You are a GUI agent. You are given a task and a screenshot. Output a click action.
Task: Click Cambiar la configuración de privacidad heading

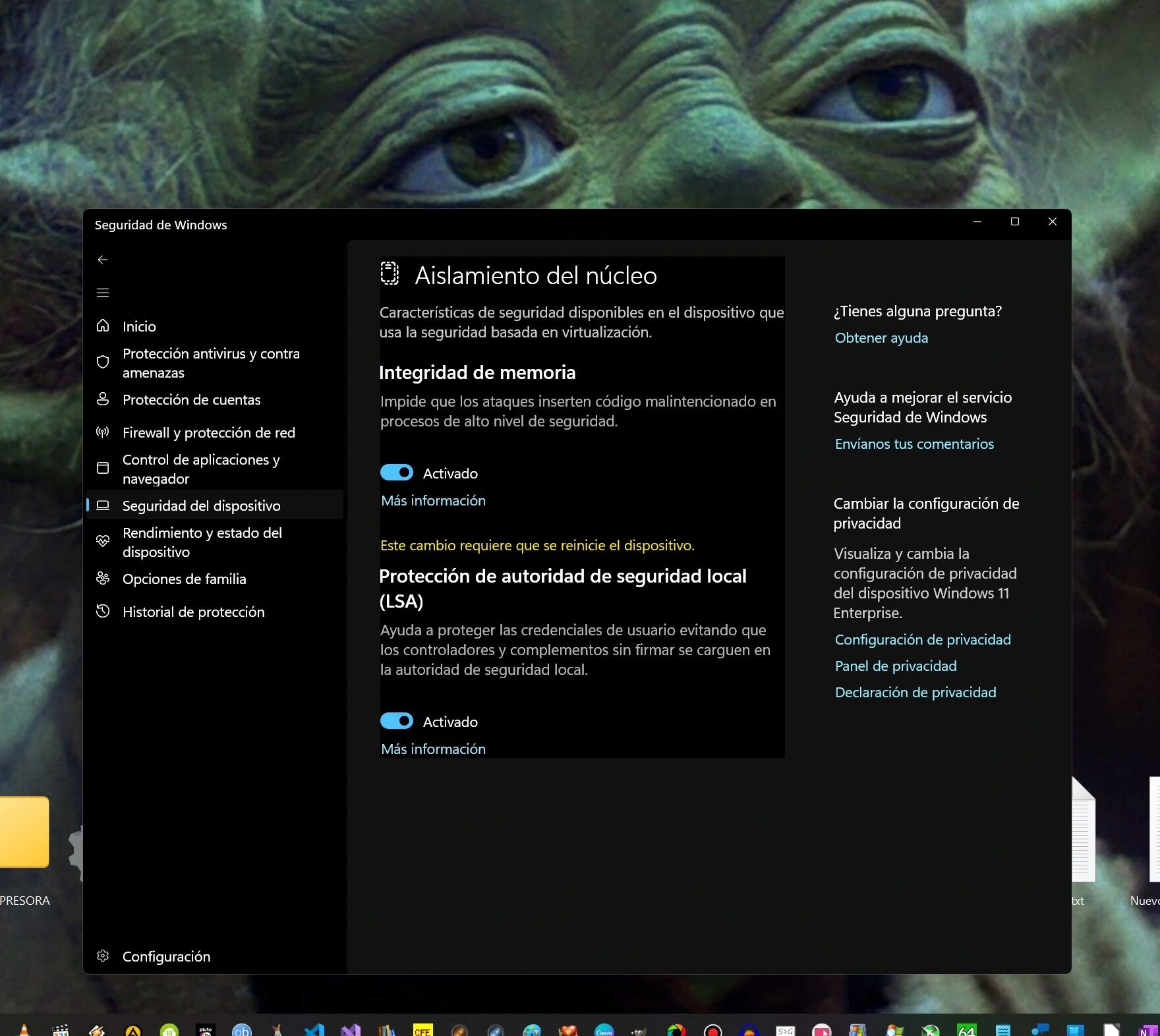click(x=926, y=513)
